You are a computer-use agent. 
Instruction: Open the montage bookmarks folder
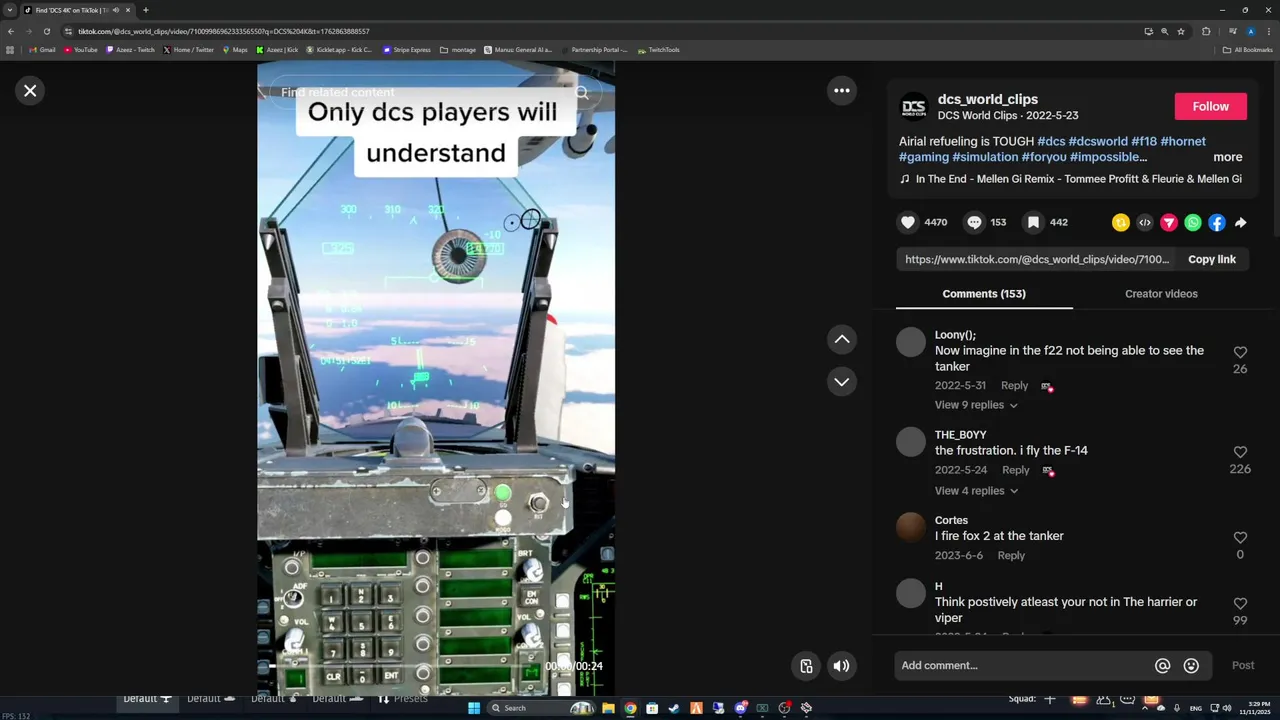click(458, 50)
